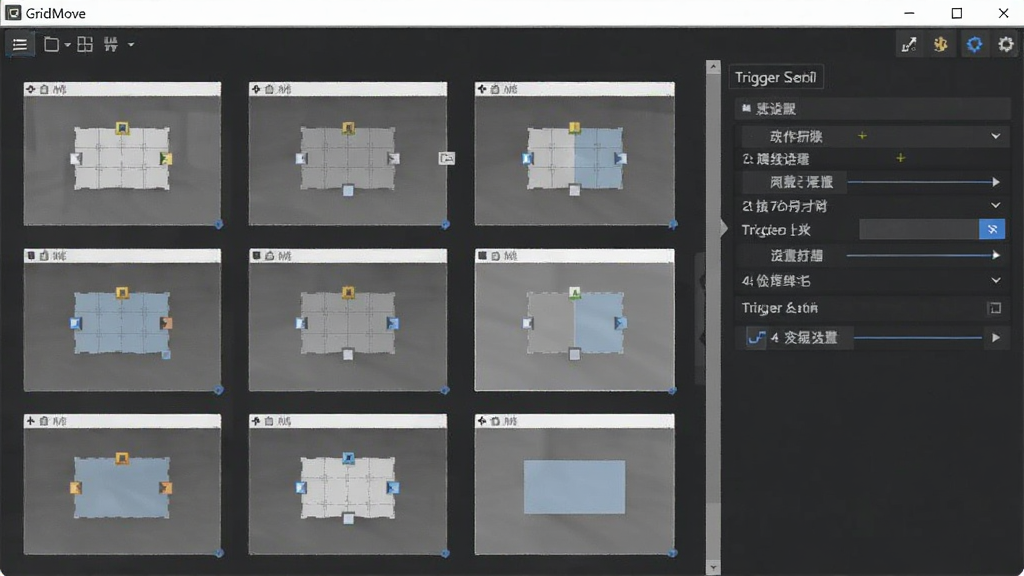This screenshot has width=1024, height=576.
Task: Click the square icon in the center preview header
Action: click(x=256, y=255)
